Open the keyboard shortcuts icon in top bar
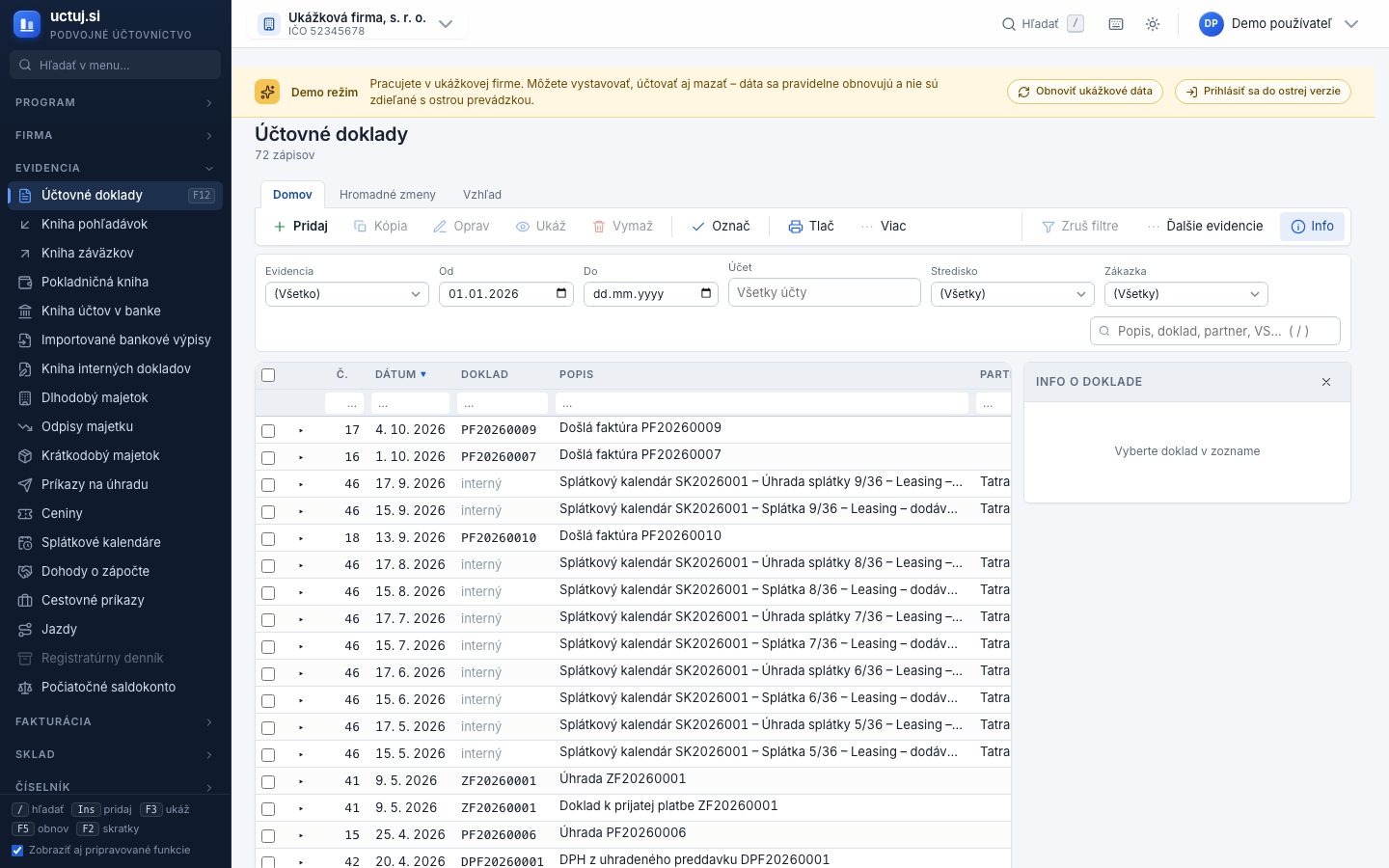 pyautogui.click(x=1116, y=24)
